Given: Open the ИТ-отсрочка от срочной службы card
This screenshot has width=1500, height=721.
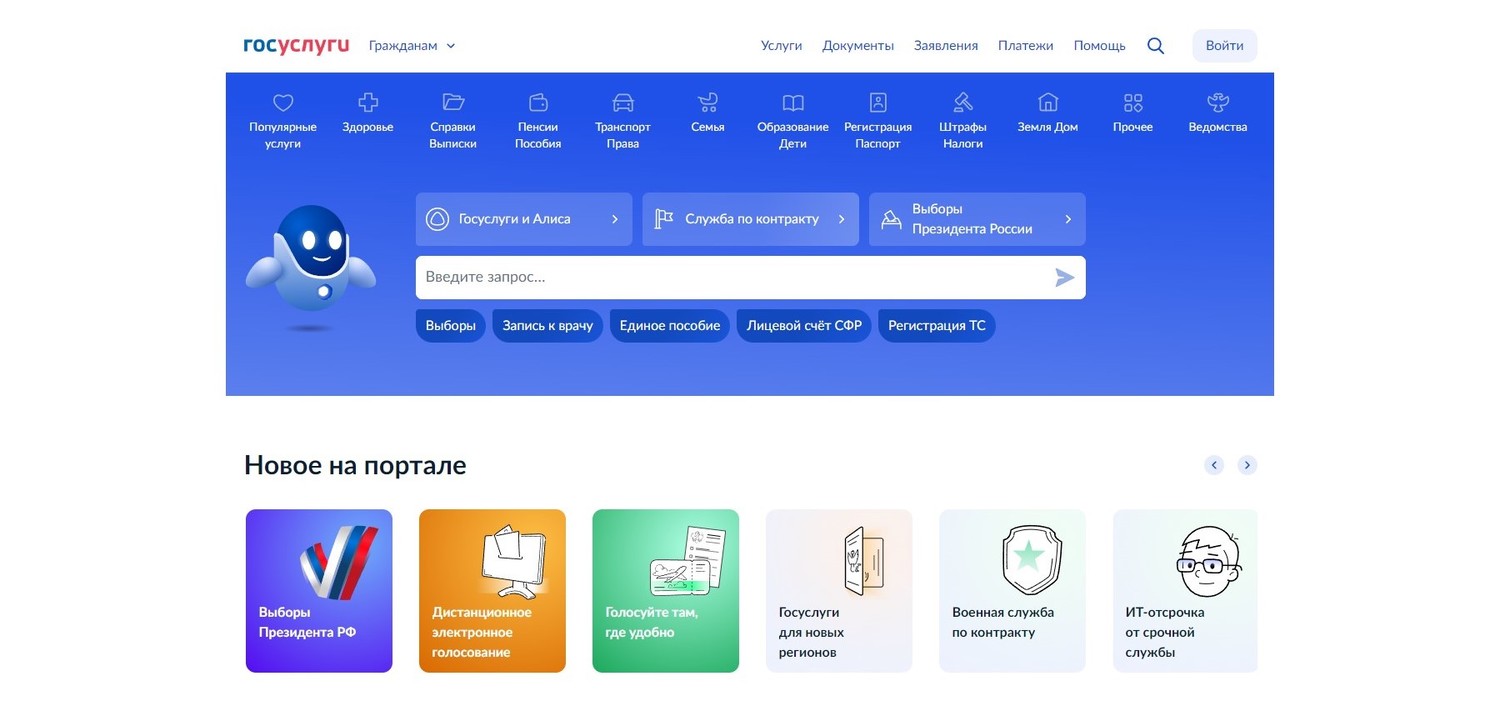Looking at the screenshot, I should pos(1185,591).
